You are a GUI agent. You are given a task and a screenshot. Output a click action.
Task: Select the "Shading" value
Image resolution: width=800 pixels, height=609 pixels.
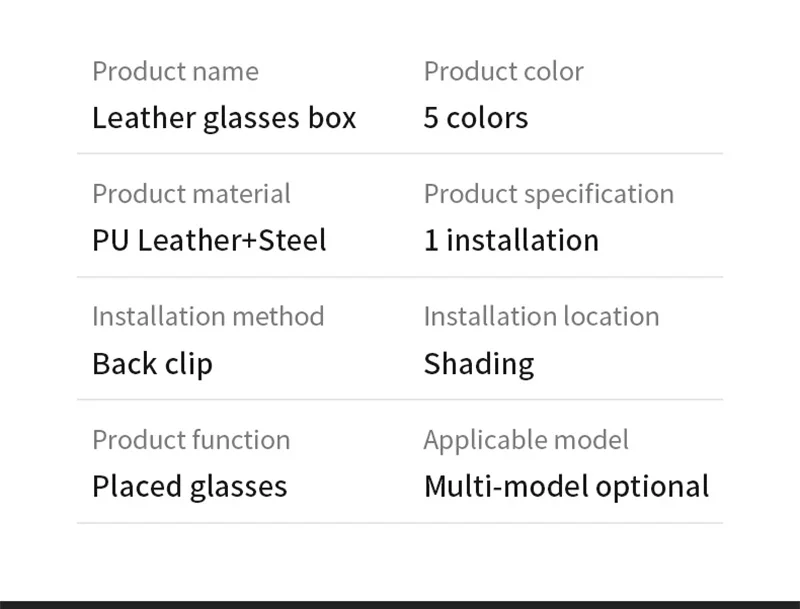pos(478,364)
